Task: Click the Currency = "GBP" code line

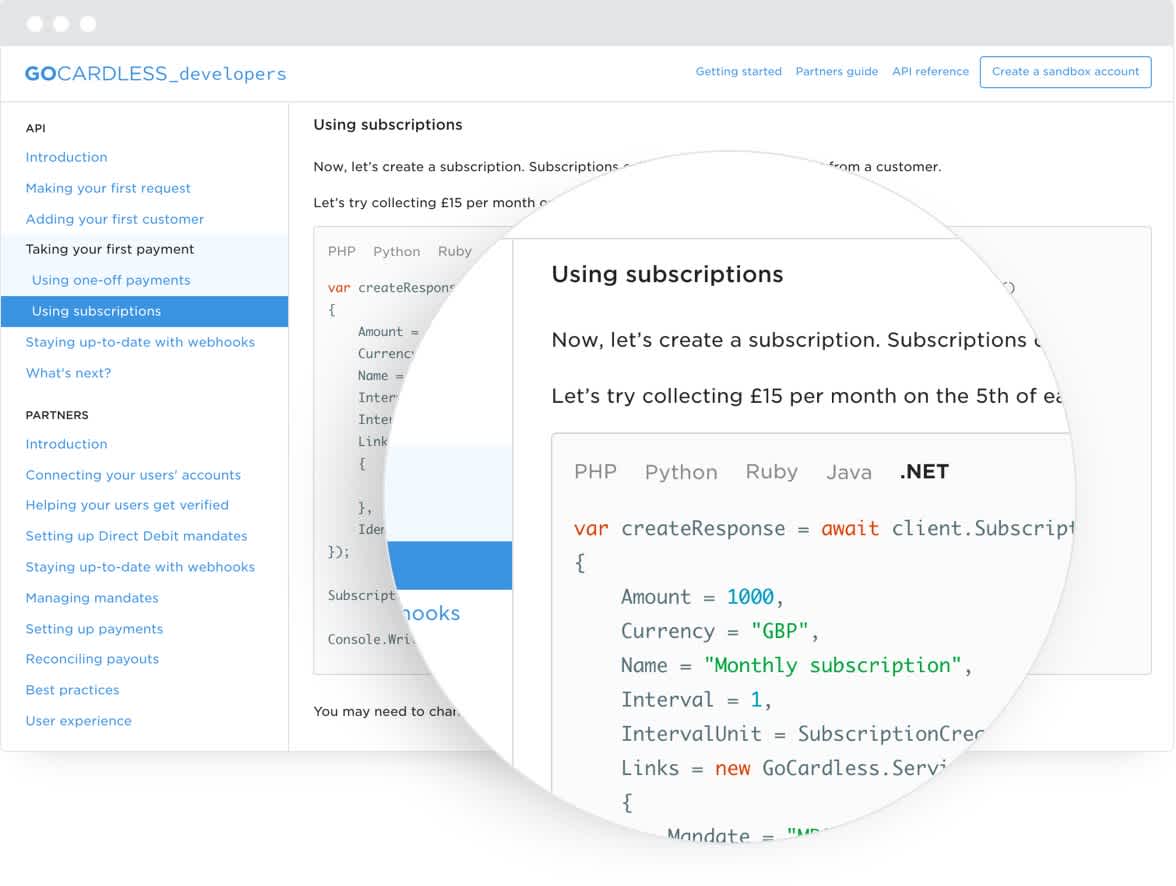Action: [719, 631]
